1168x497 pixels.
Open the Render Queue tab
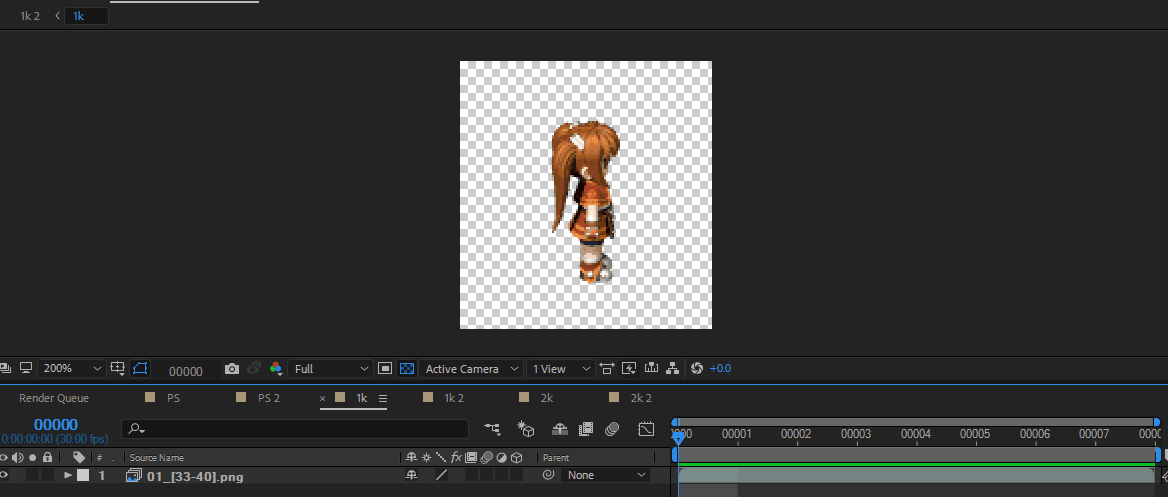pos(54,398)
